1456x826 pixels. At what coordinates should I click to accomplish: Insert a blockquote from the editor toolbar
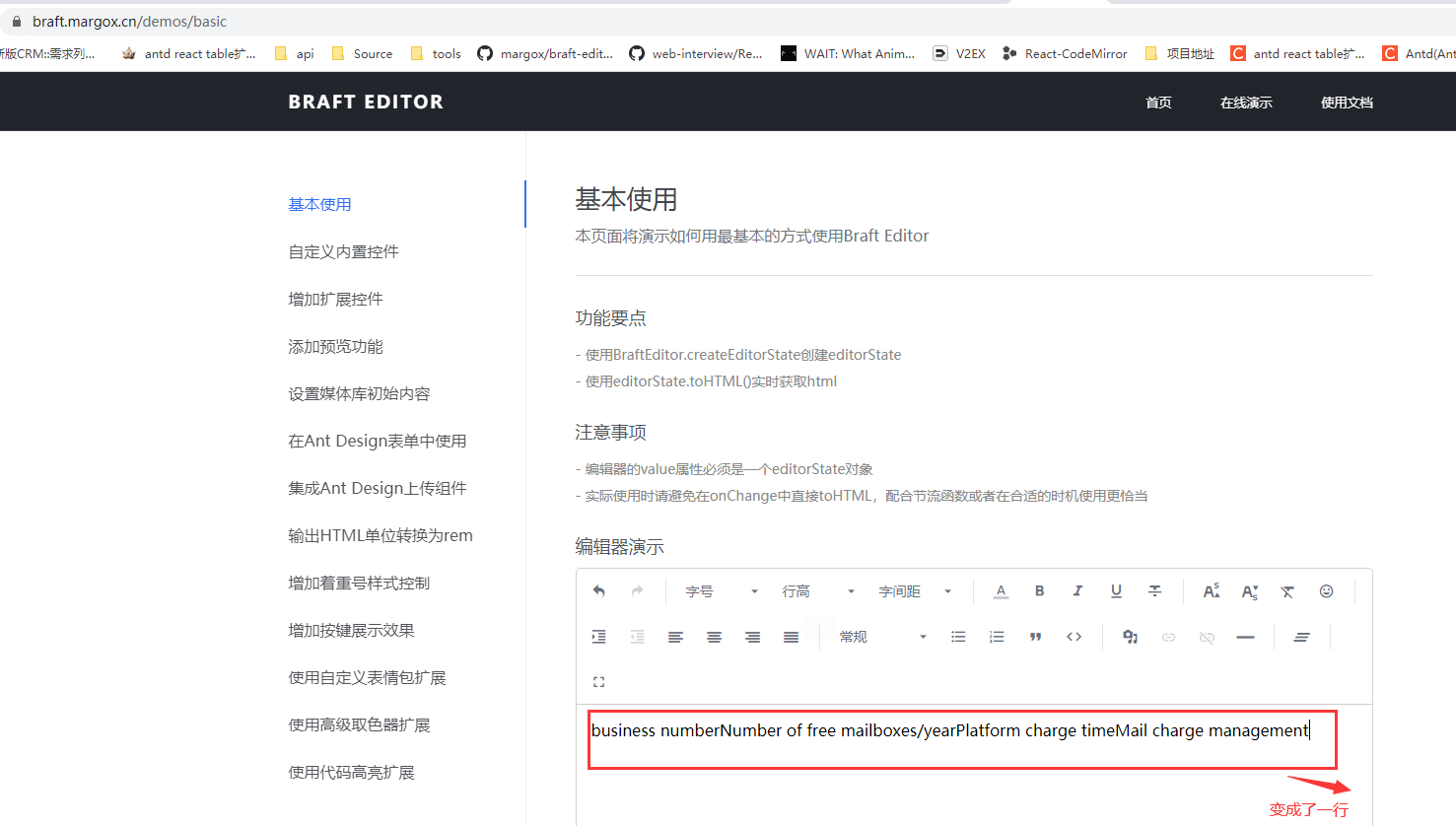[x=1035, y=636]
